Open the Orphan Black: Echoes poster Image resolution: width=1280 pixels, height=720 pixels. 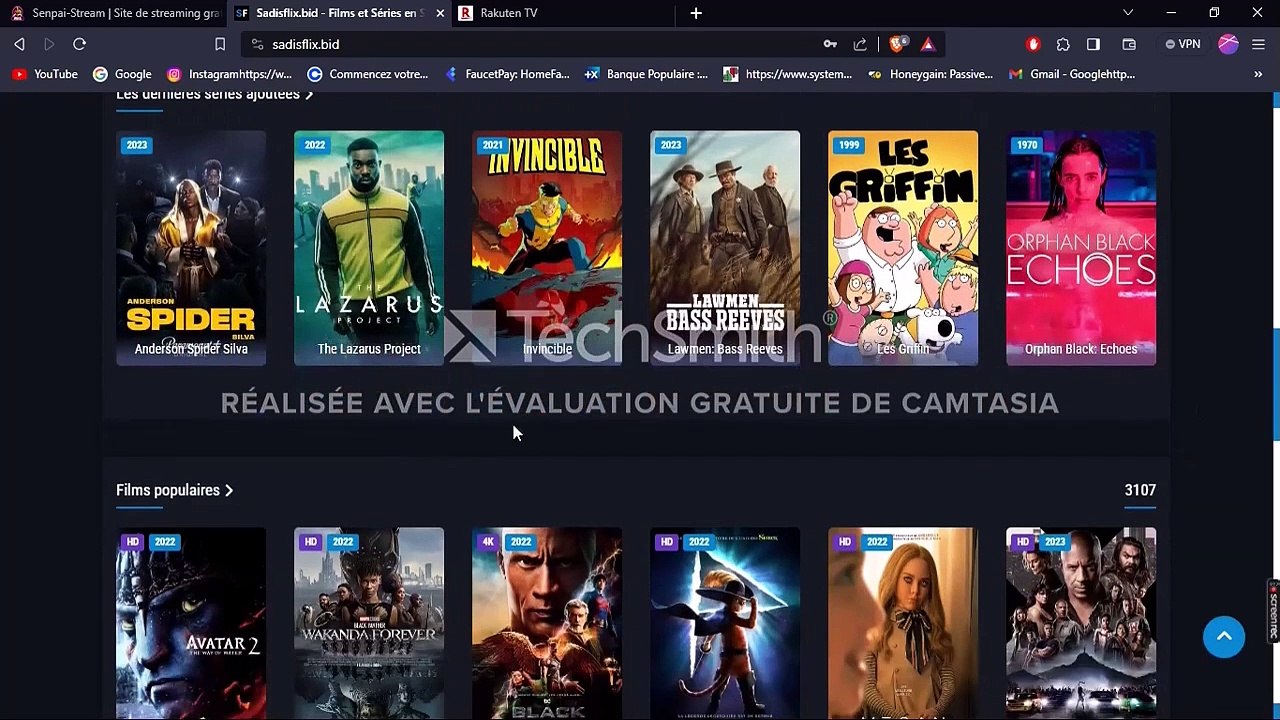click(1081, 248)
